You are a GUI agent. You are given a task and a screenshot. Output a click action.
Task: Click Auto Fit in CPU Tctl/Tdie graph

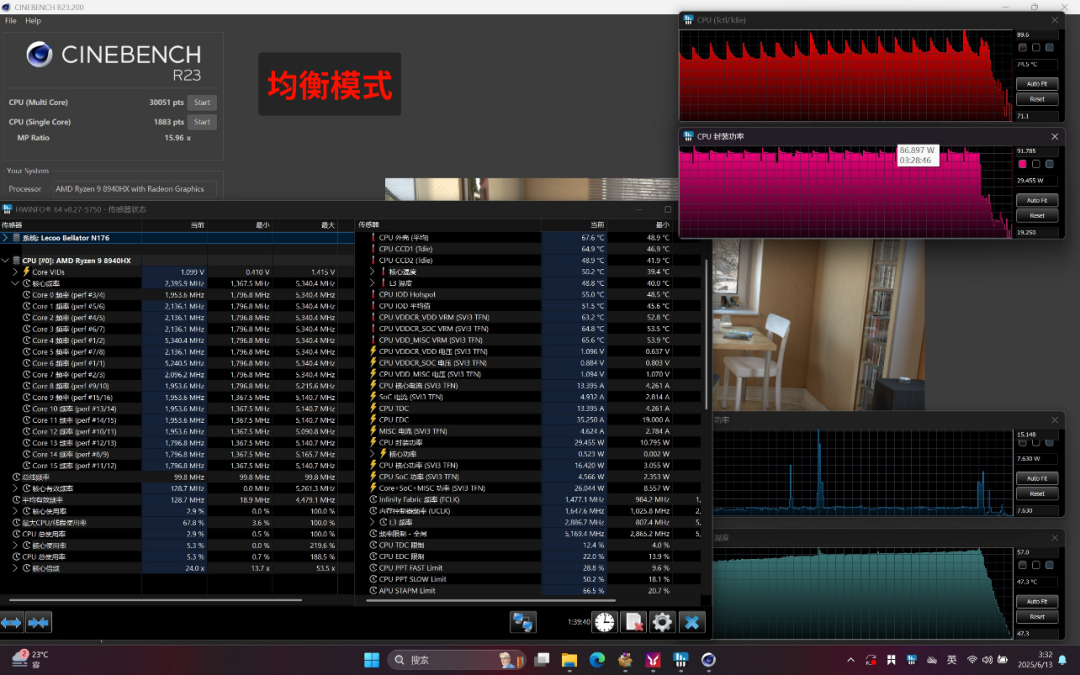coord(1037,83)
